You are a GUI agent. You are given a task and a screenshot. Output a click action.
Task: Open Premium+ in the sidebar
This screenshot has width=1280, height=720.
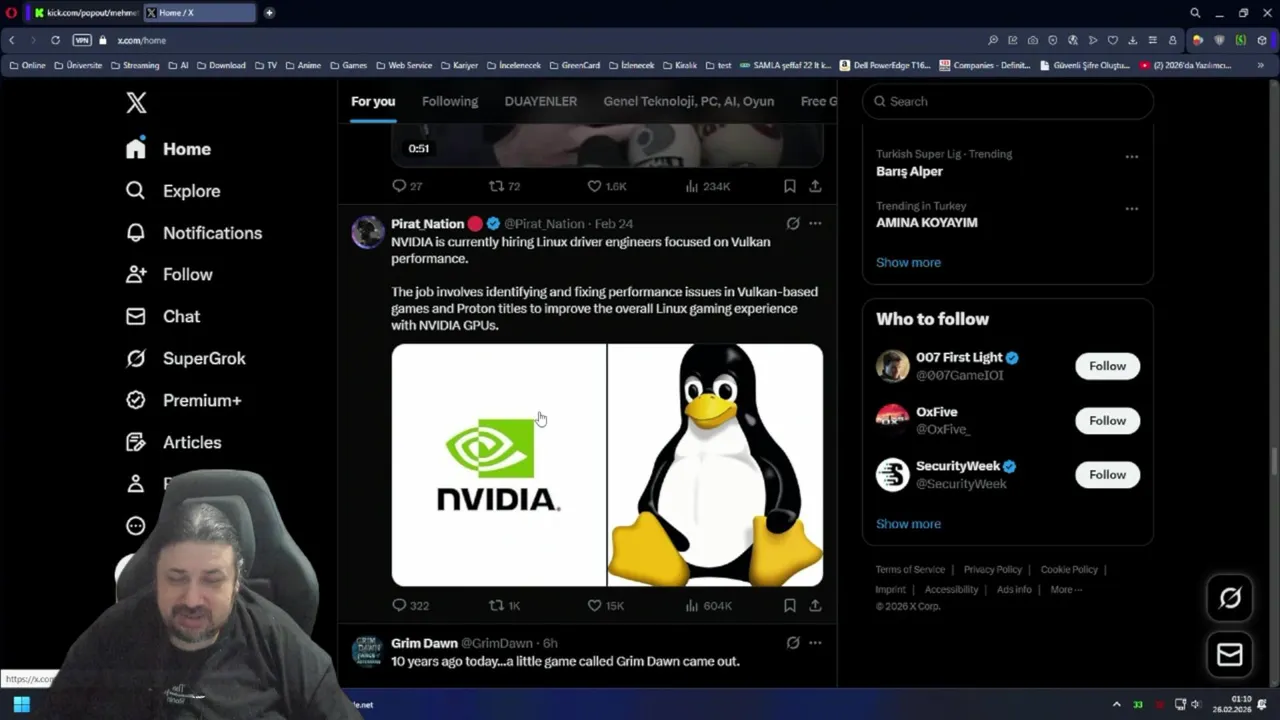pos(183,401)
